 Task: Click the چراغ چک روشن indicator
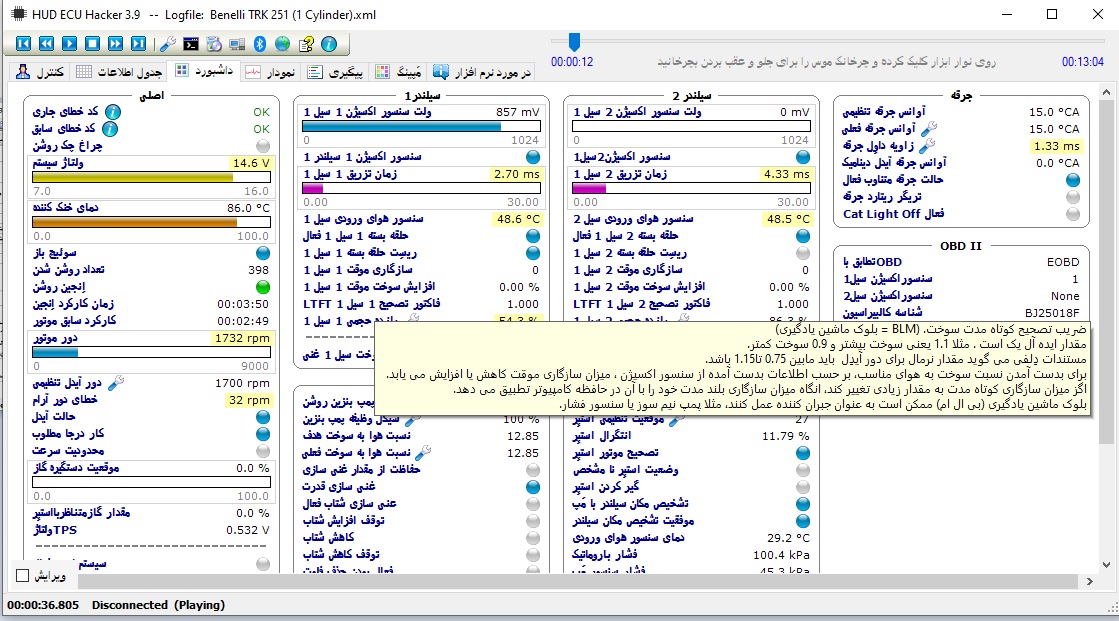coord(263,146)
